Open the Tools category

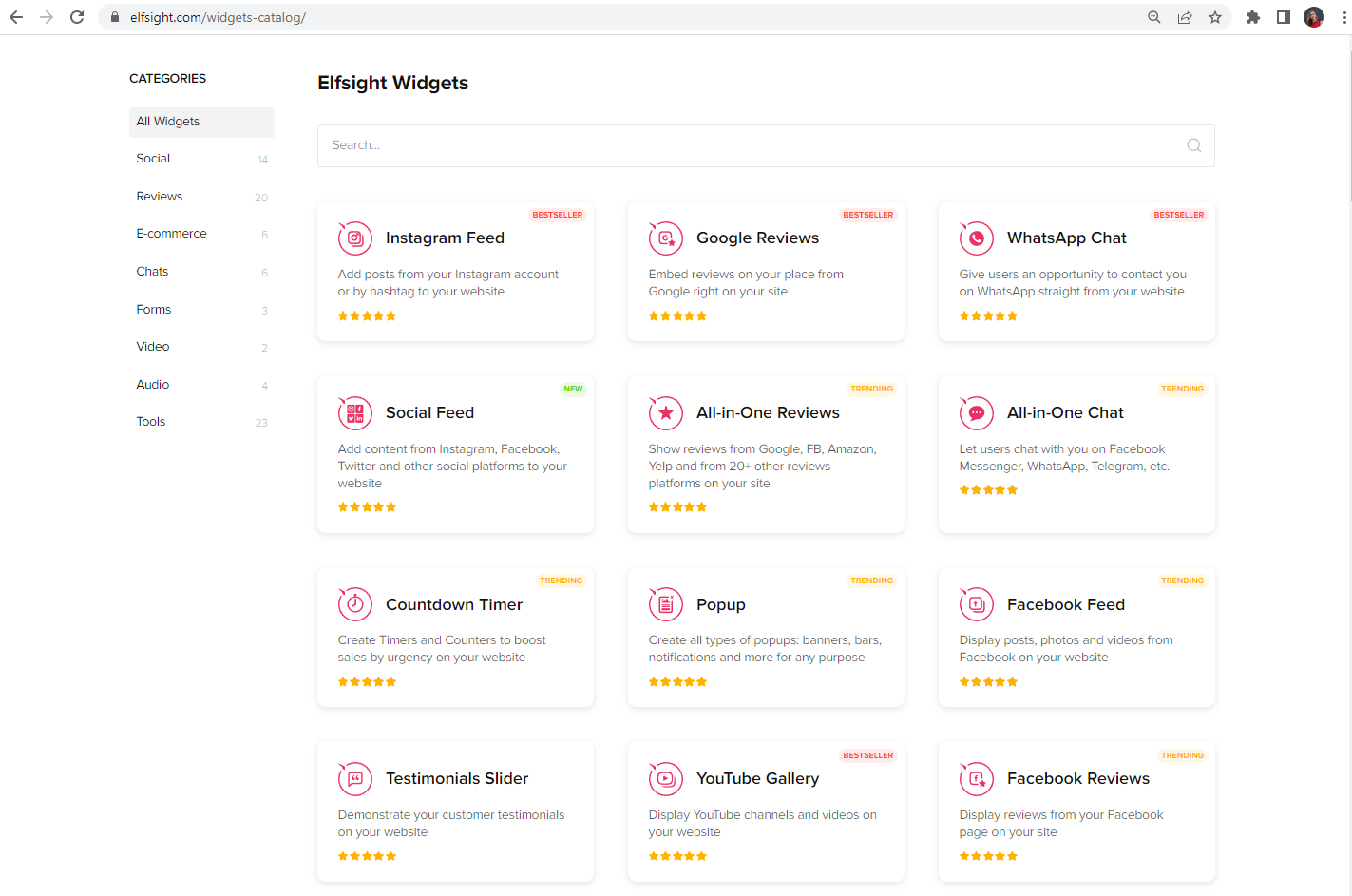click(201, 422)
